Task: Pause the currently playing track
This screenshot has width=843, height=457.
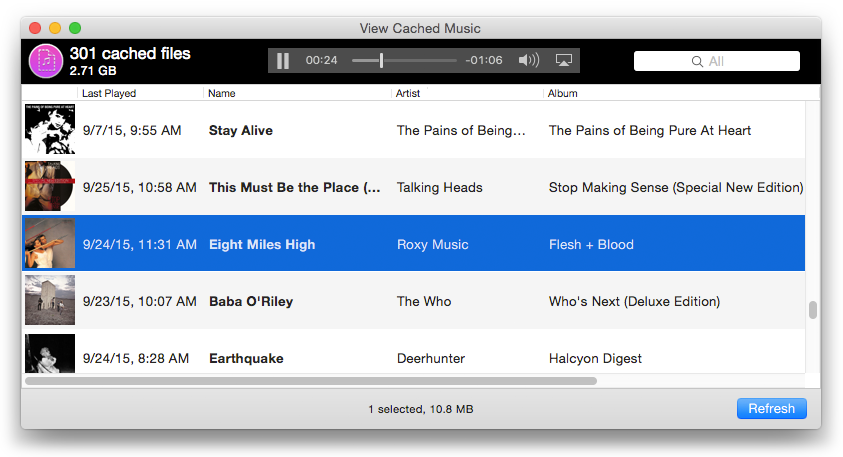Action: coord(283,61)
